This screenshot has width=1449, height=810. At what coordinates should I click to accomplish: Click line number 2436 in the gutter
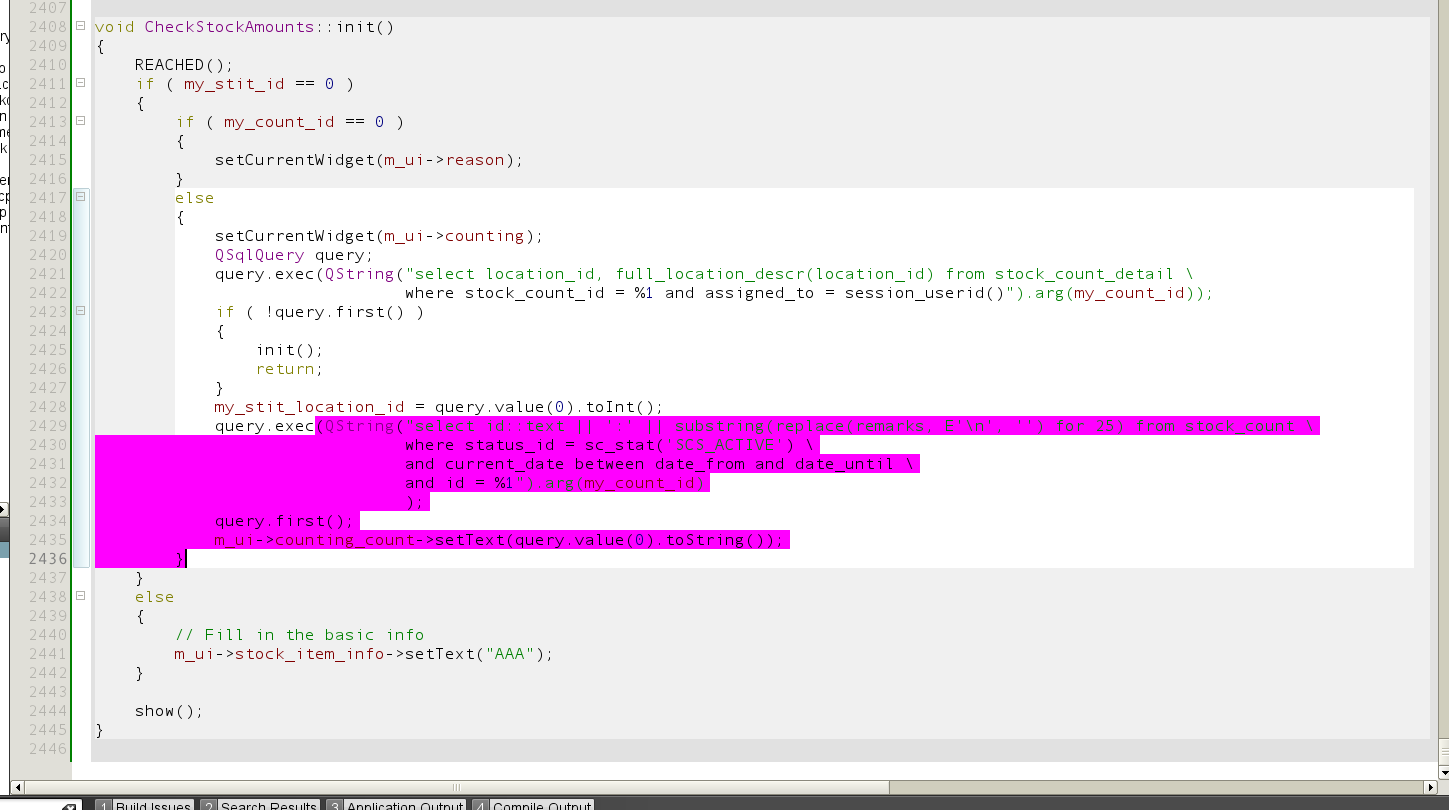tap(48, 559)
